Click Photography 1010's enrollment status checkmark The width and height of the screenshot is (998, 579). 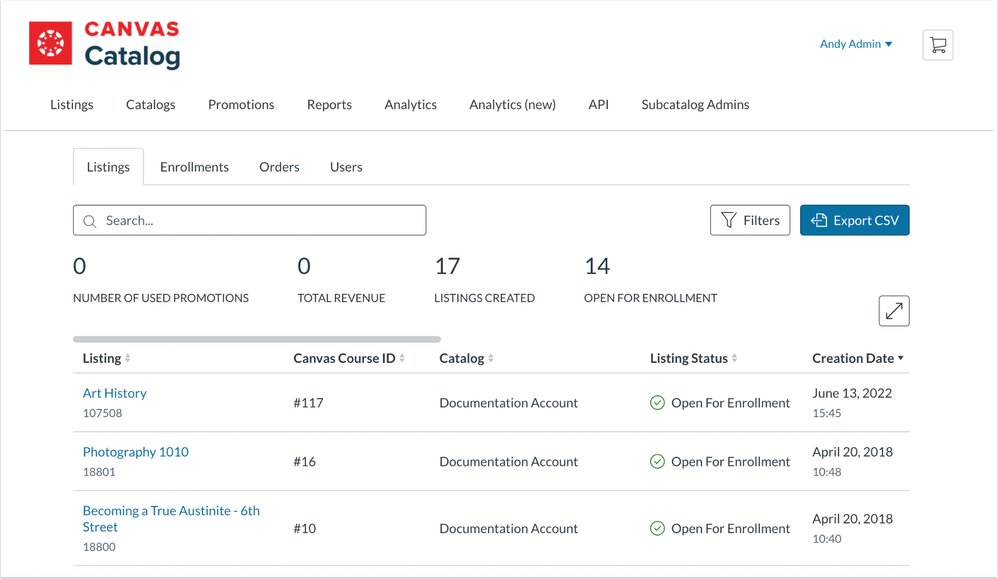[x=657, y=462]
